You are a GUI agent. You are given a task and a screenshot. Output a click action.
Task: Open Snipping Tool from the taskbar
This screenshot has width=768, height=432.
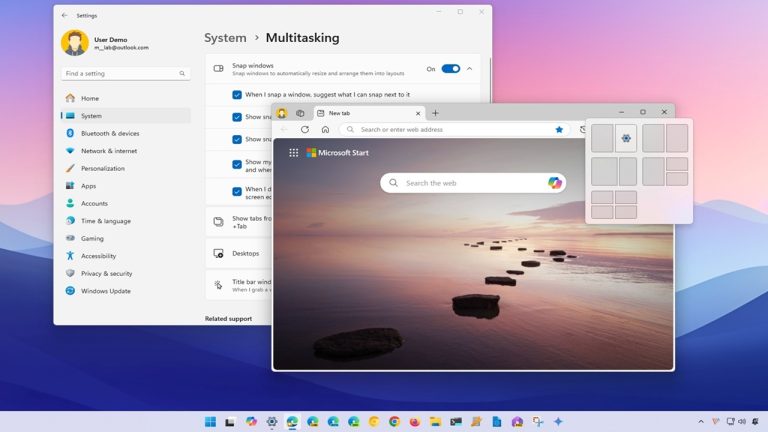pyautogui.click(x=538, y=422)
